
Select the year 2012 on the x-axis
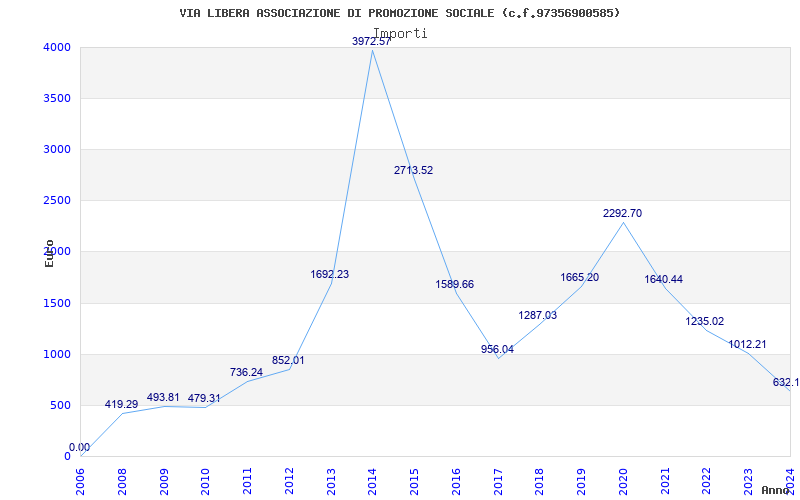(x=289, y=481)
